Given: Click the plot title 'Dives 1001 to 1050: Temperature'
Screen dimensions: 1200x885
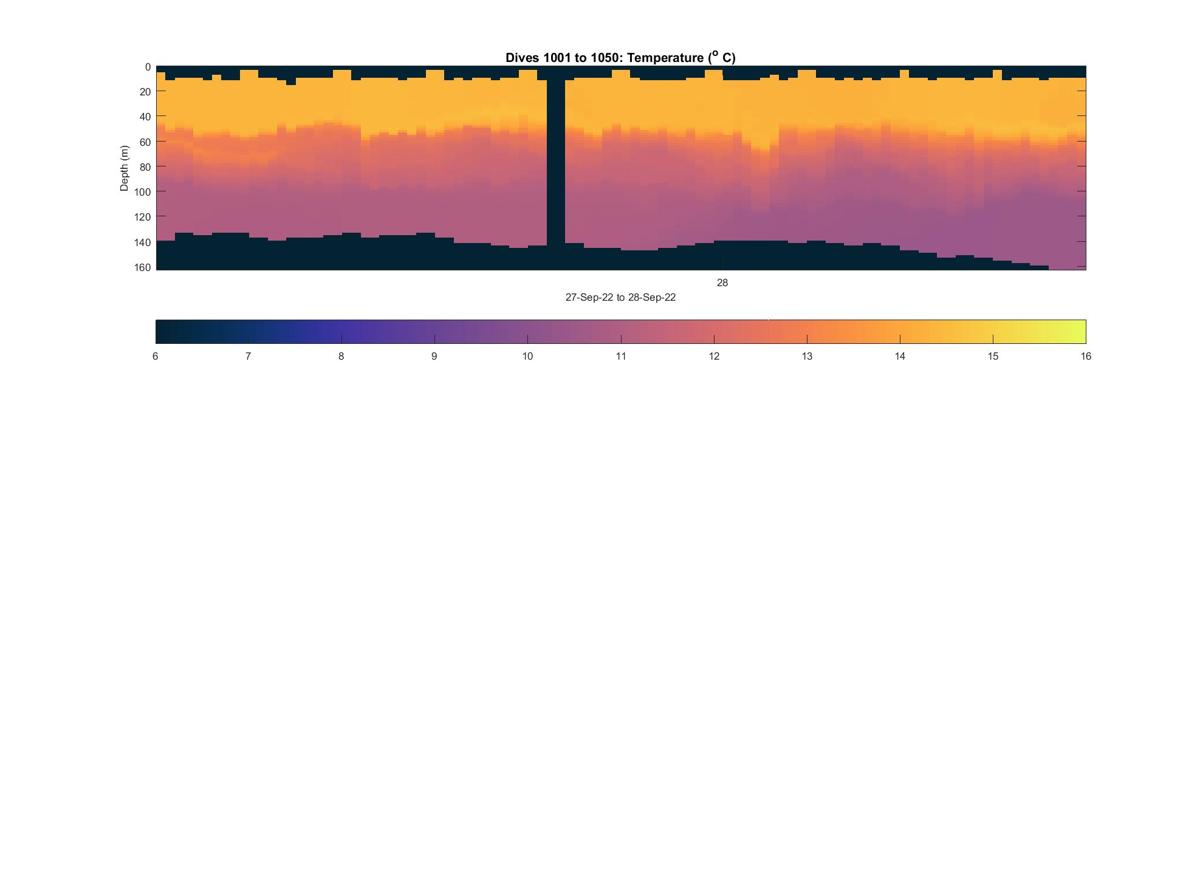Looking at the screenshot, I should pyautogui.click(x=620, y=58).
